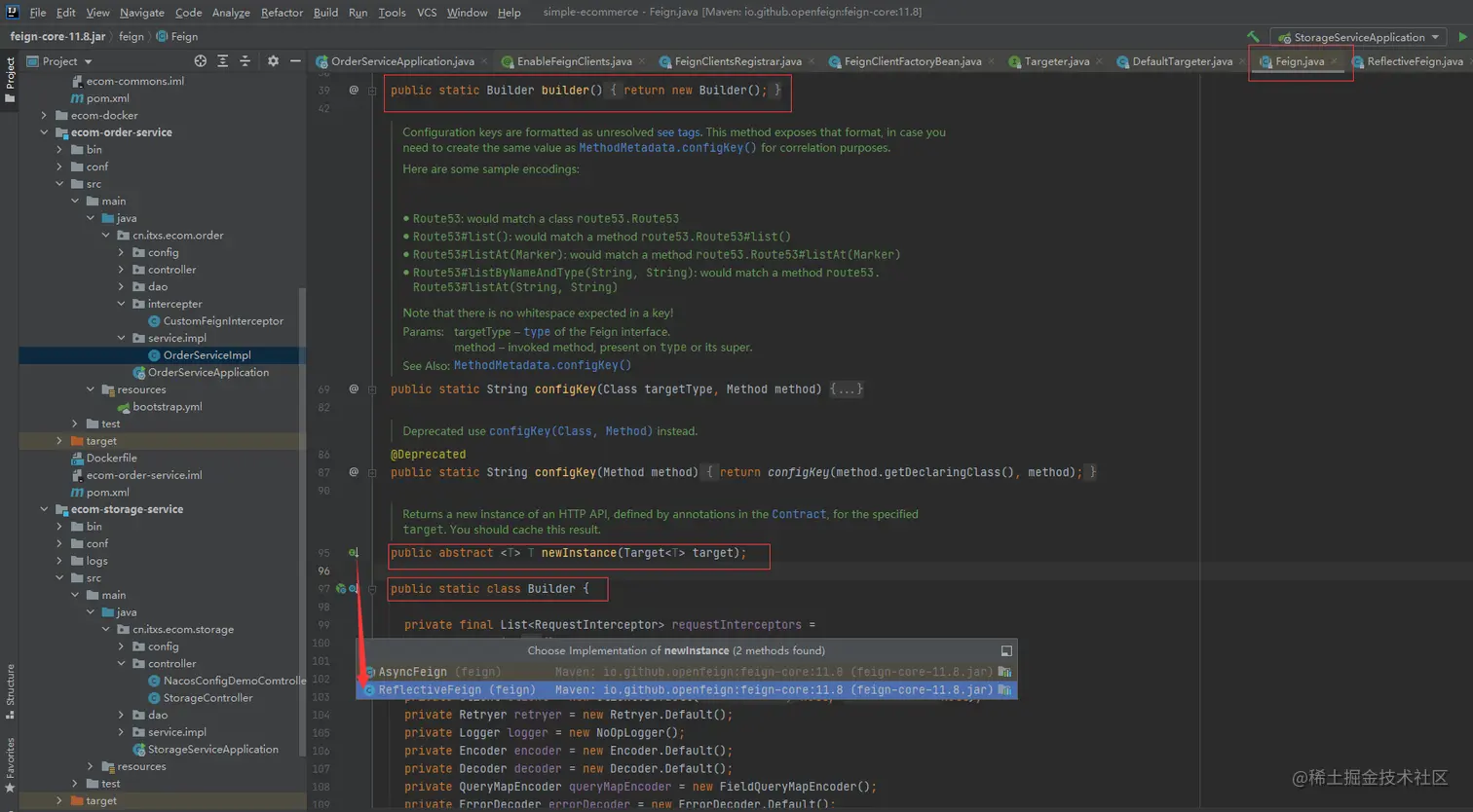Open bootstrap.yml in project tree
Screen dimensions: 1473x812
point(168,406)
